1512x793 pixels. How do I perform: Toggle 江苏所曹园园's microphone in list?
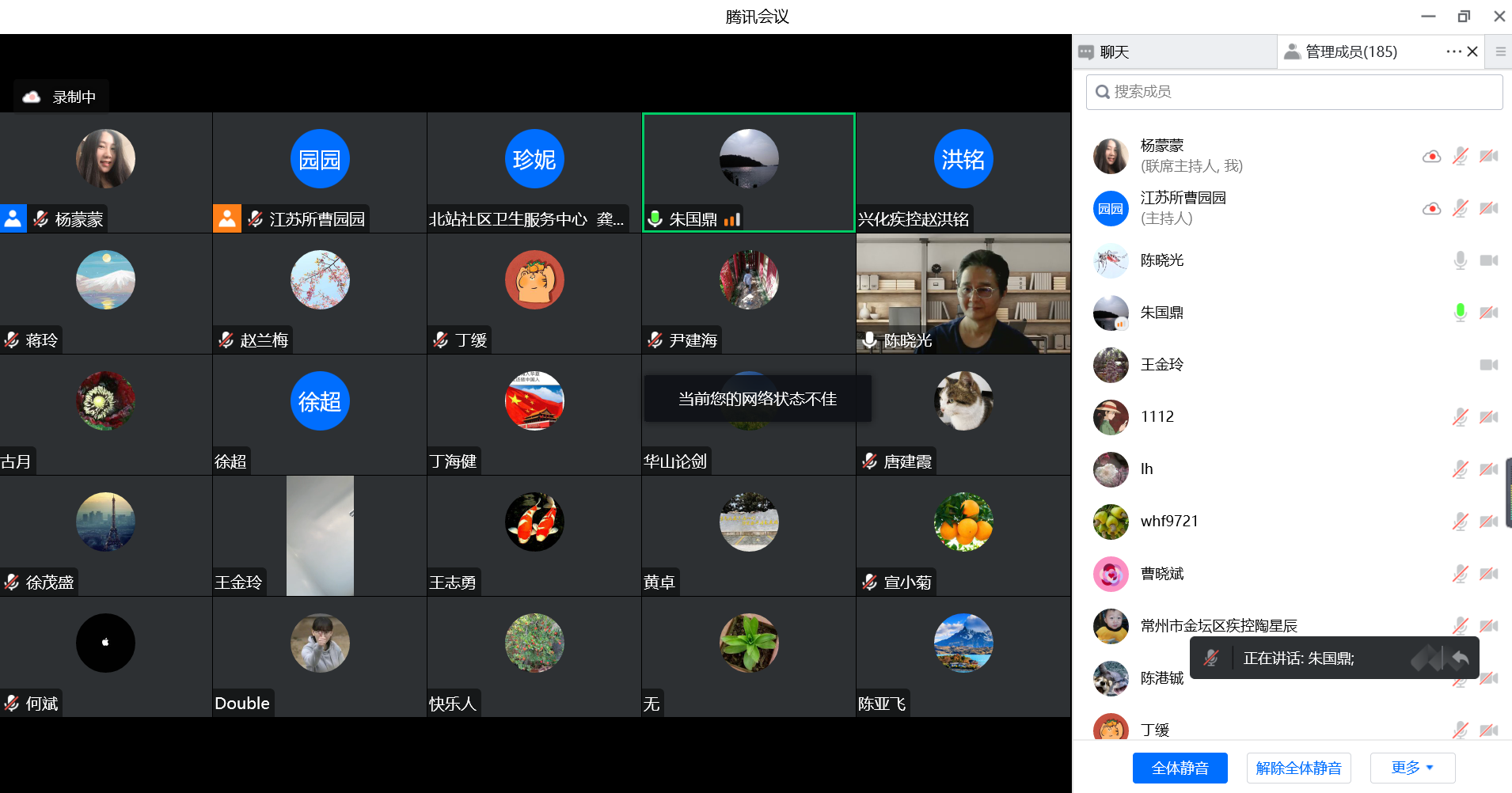pos(1461,208)
